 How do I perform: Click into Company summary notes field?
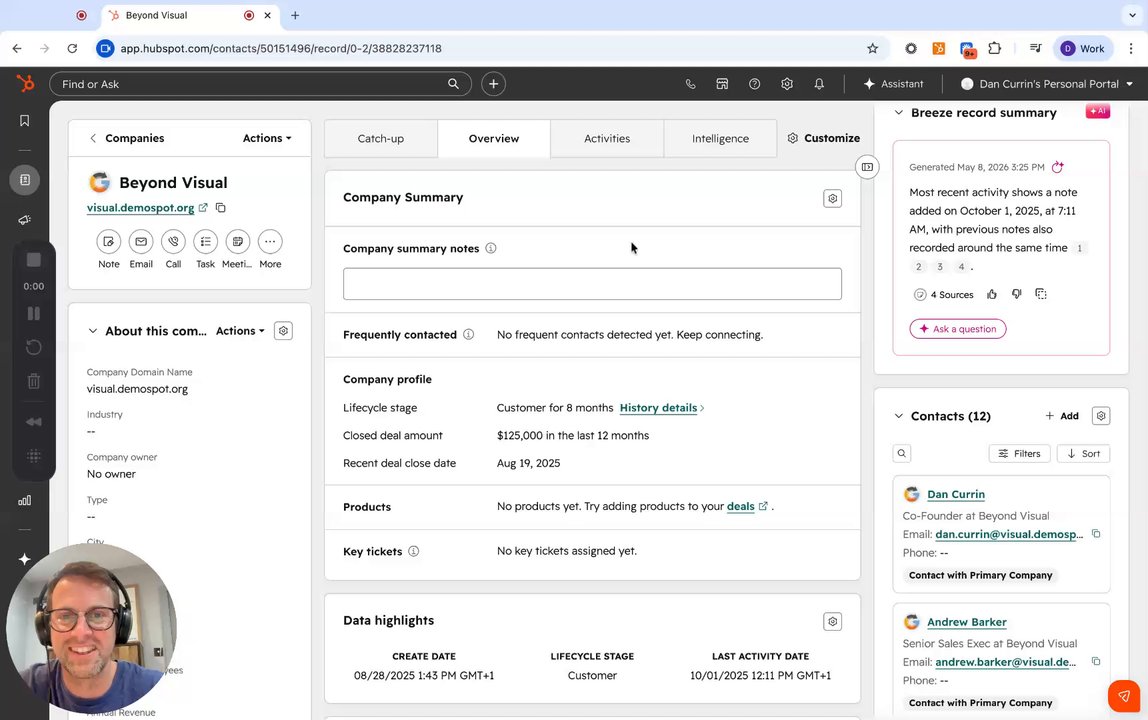(592, 283)
